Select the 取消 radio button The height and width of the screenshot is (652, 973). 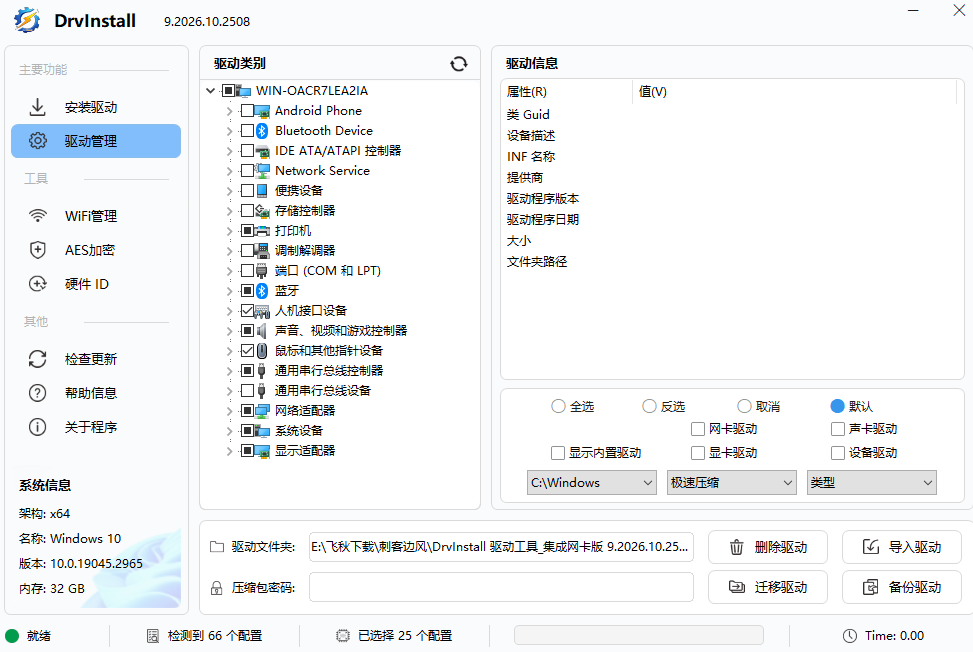[x=744, y=406]
